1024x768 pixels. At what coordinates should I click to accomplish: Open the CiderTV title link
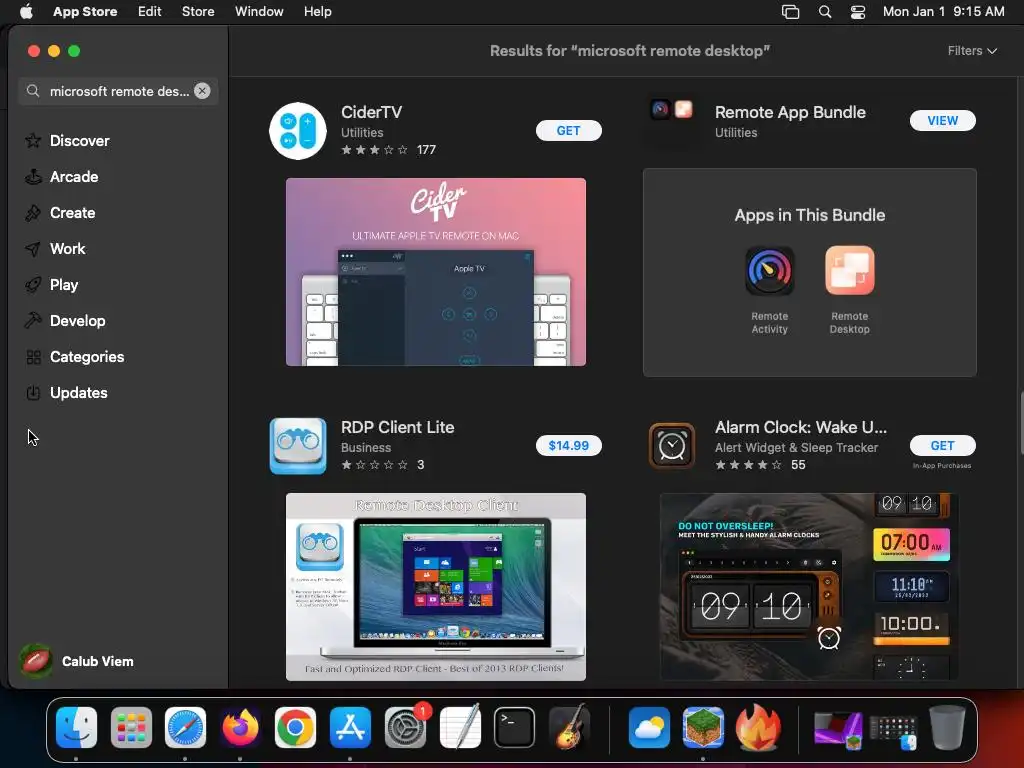coord(372,112)
